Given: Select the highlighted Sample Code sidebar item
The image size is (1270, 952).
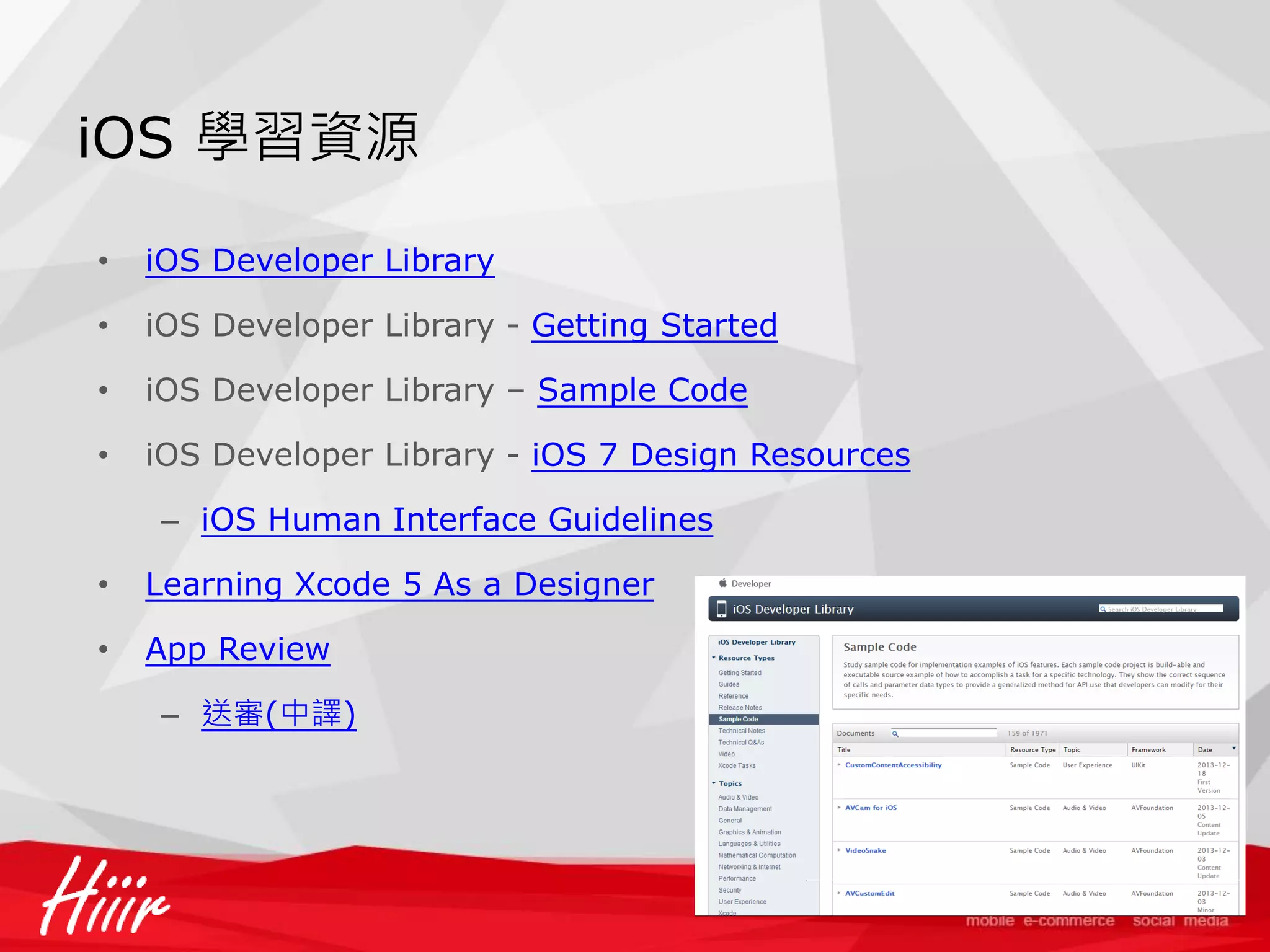Looking at the screenshot, I should [x=763, y=719].
